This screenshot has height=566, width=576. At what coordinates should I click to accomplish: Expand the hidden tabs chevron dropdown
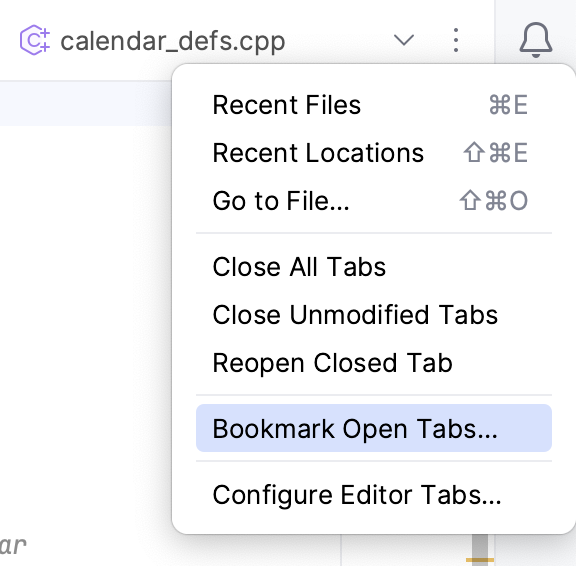[404, 40]
